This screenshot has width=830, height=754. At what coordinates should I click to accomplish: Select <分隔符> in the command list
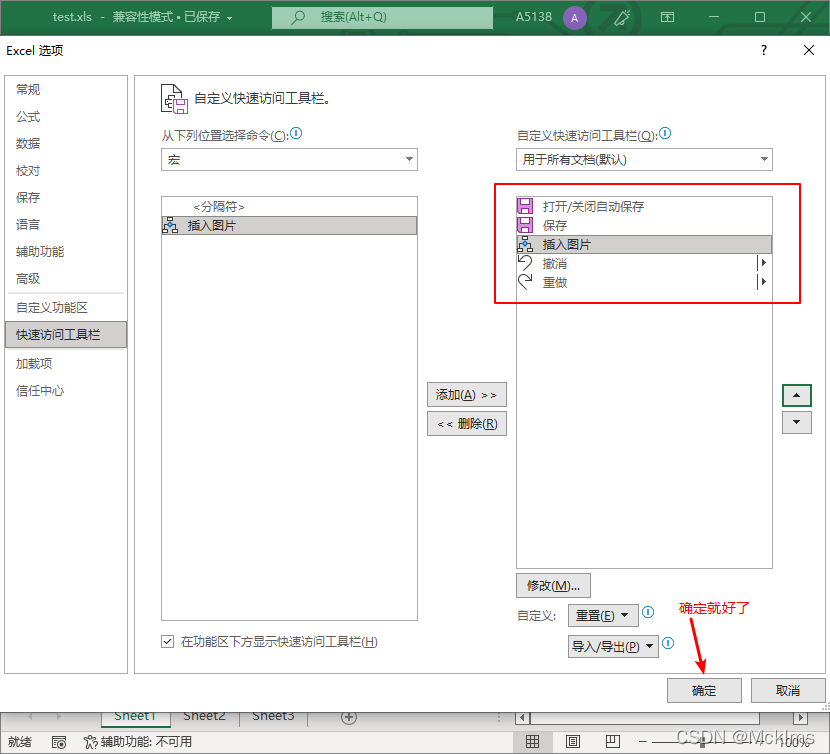tap(289, 207)
